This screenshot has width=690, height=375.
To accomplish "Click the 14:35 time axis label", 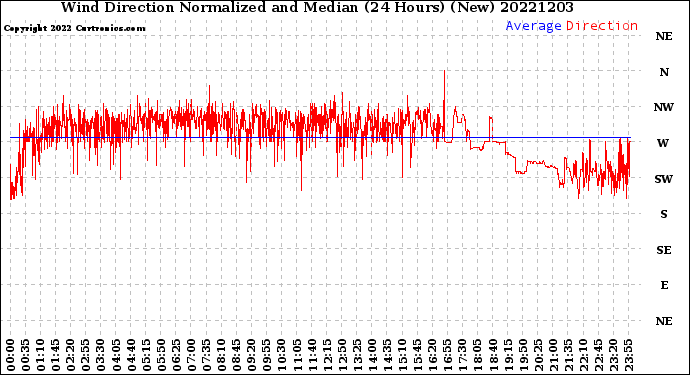I will 386,355.
